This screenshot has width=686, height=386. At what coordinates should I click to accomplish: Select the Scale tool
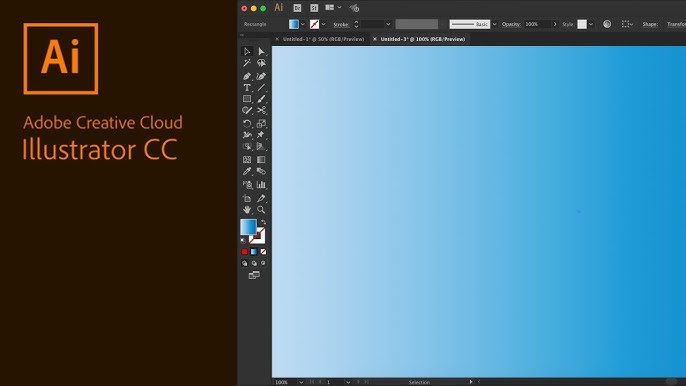click(x=261, y=123)
